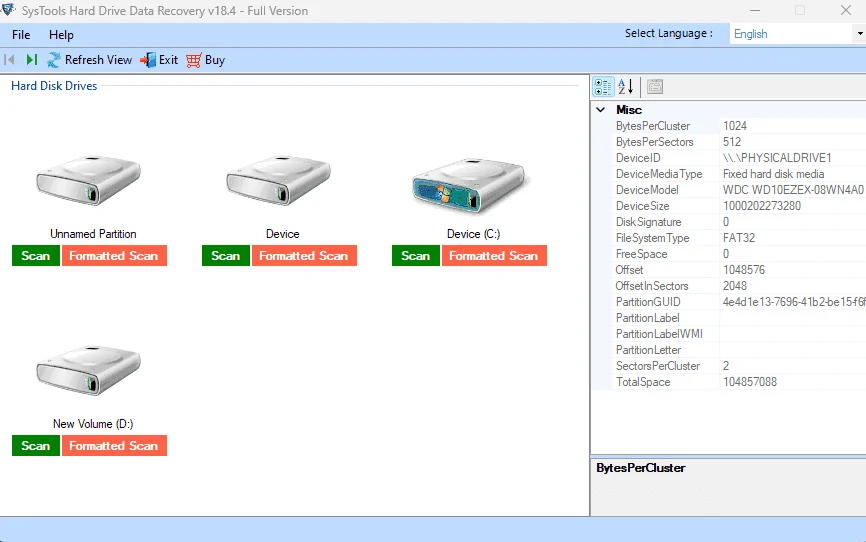Open the File menu
The width and height of the screenshot is (866, 542).
[x=21, y=35]
